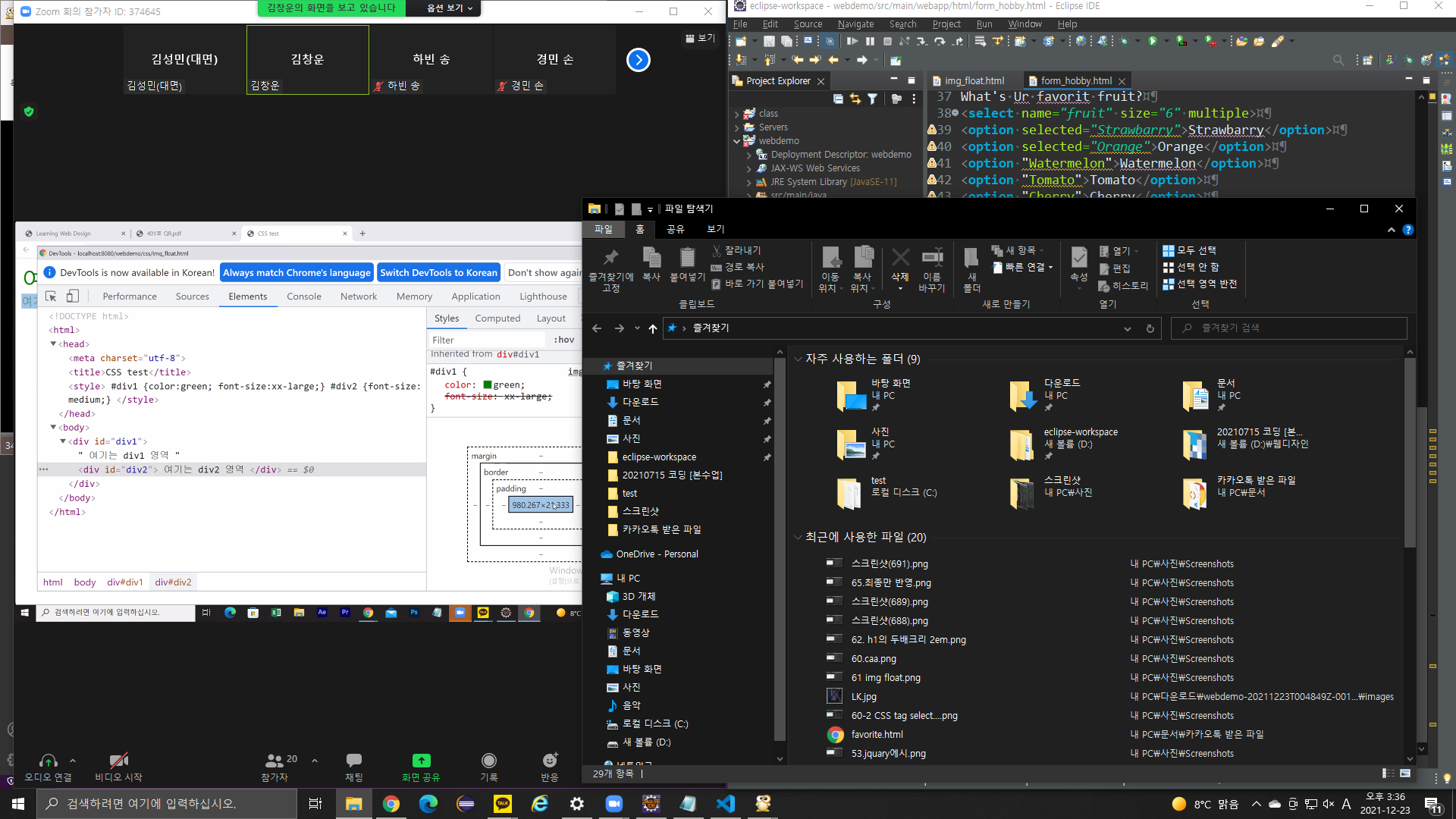Collapse the 자주 사용하는 폴더 section
1456x819 pixels.
[798, 359]
